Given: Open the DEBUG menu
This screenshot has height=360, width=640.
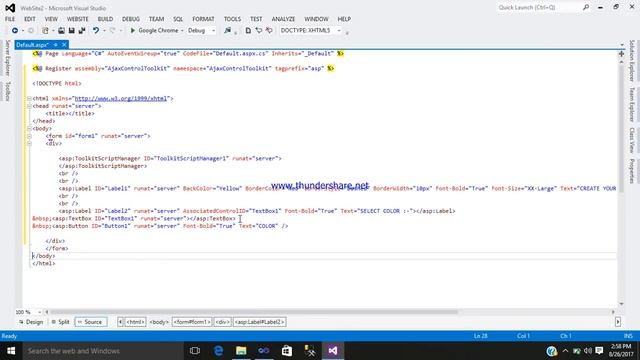Looking at the screenshot, I should (131, 19).
